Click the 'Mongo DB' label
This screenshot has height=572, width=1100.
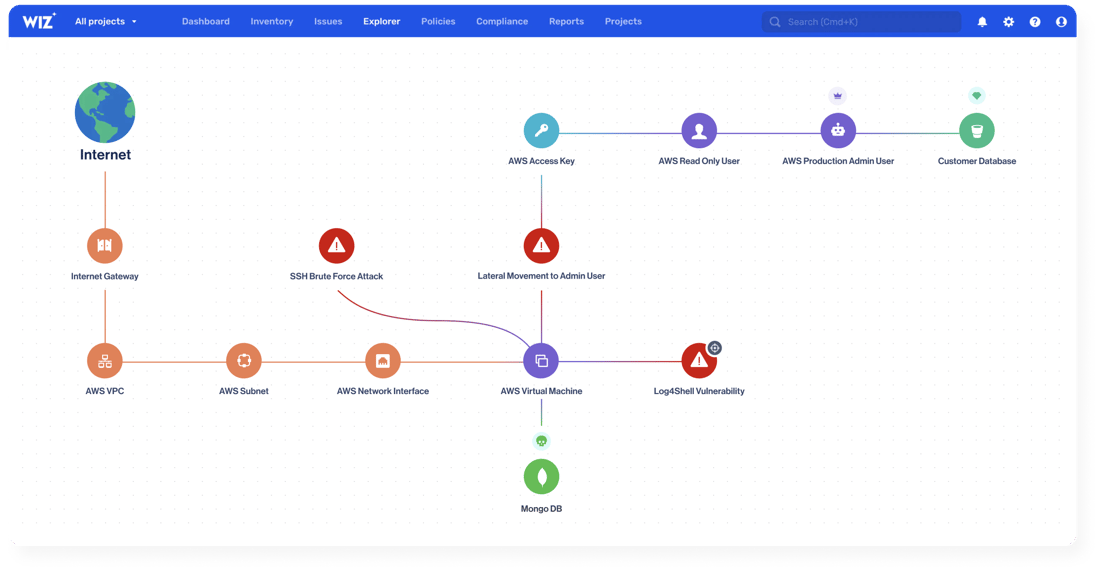pyautogui.click(x=541, y=509)
